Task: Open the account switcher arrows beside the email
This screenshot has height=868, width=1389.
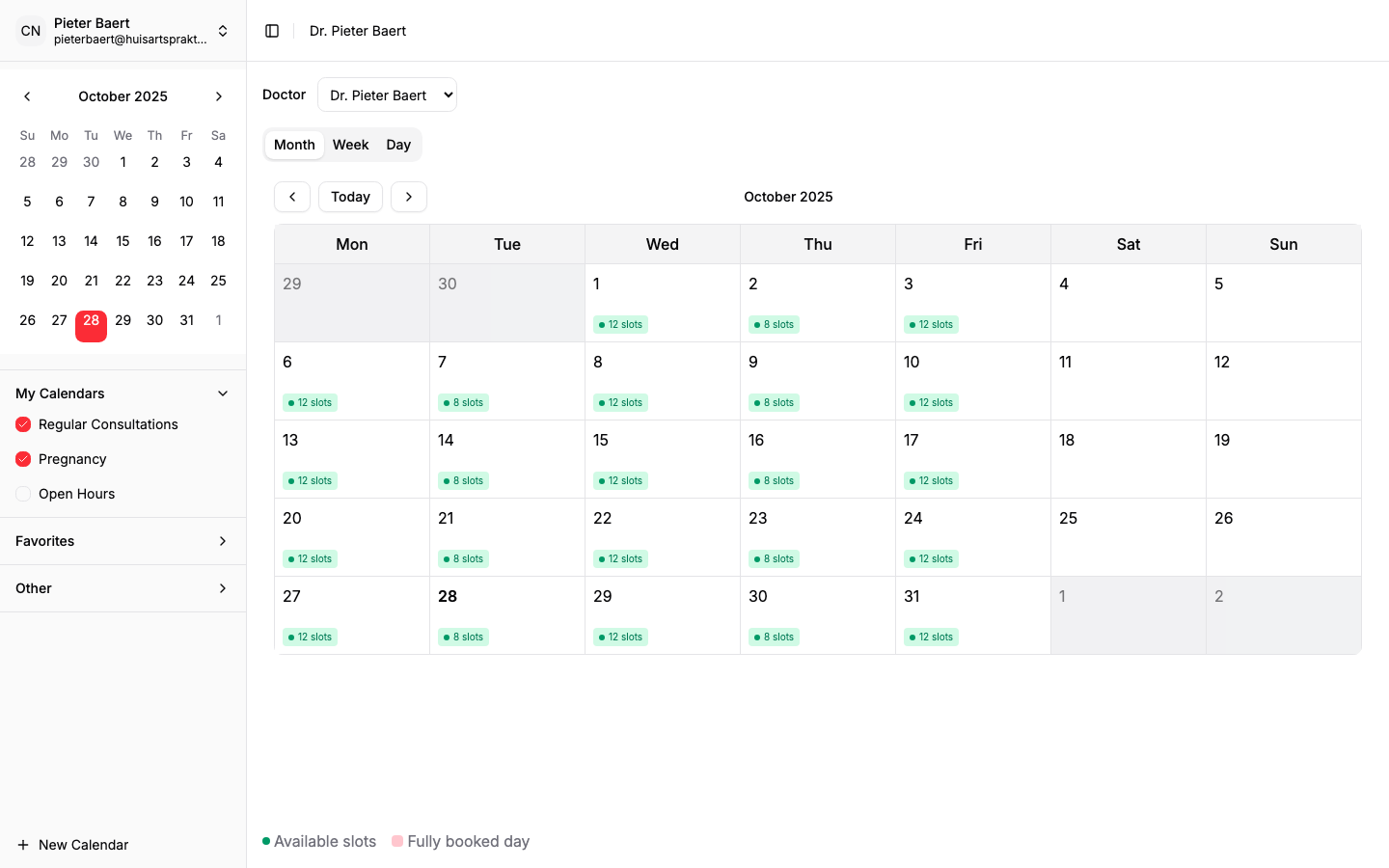Action: click(222, 30)
